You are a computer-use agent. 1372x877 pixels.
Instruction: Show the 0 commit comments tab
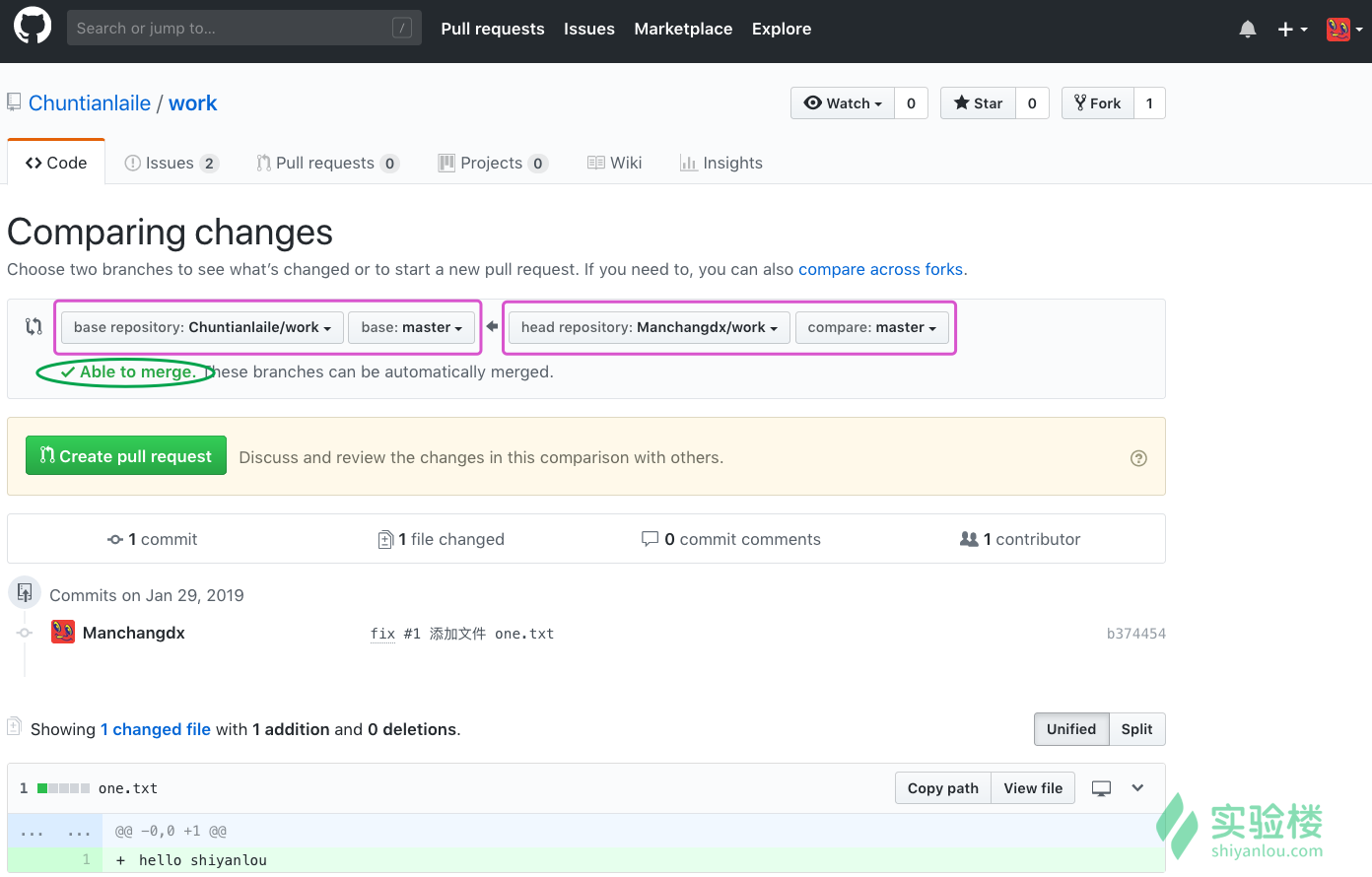click(730, 539)
